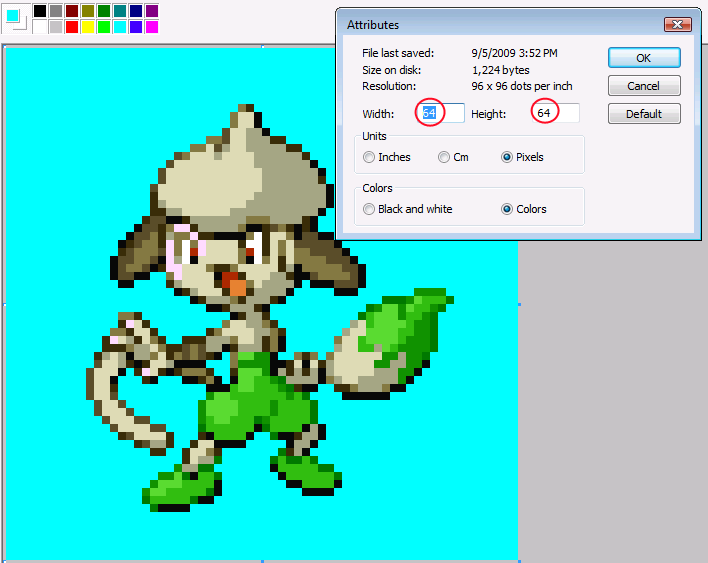The height and width of the screenshot is (563, 708).
Task: Pick the cyan palette swatch
Action: (120, 27)
